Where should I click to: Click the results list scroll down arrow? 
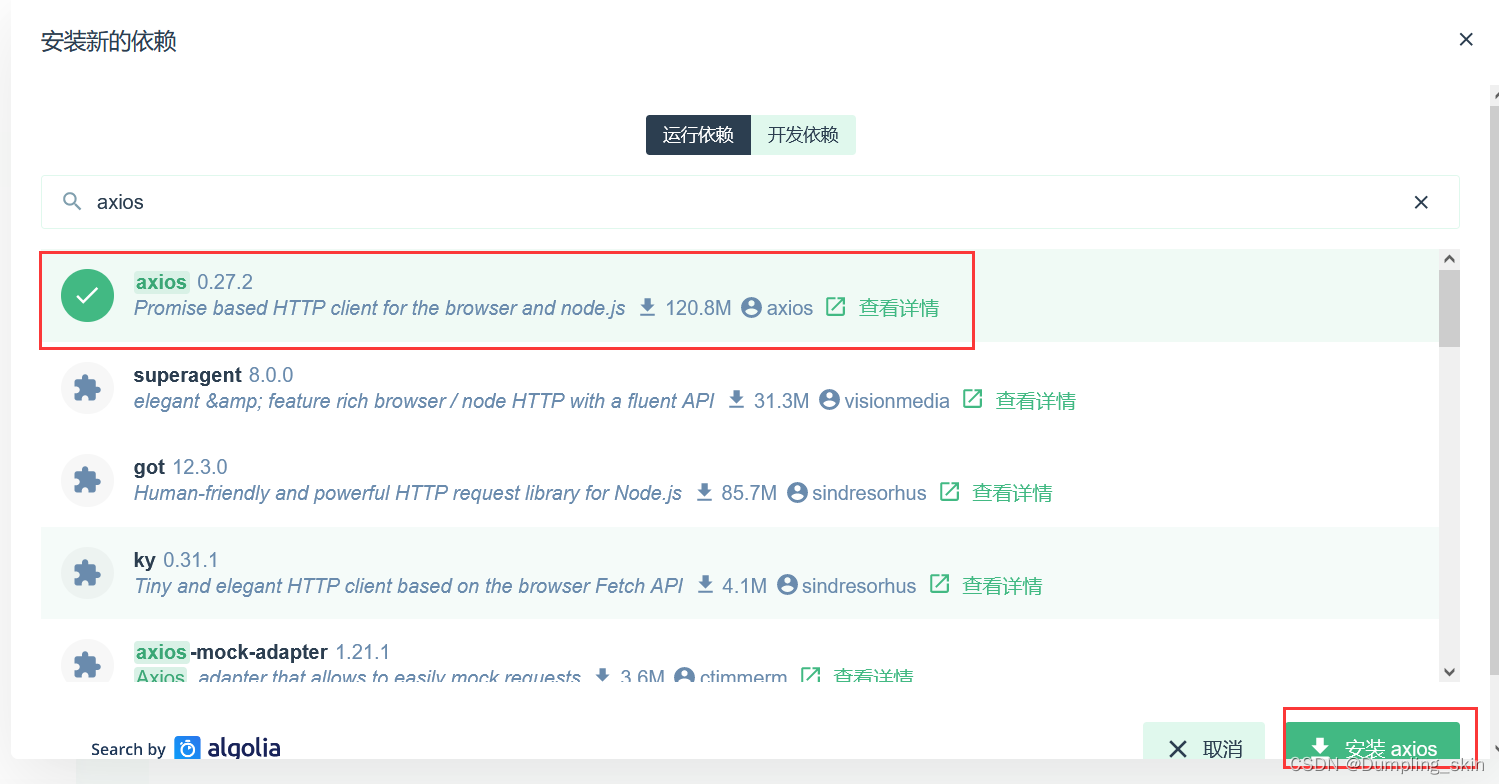coord(1449,673)
